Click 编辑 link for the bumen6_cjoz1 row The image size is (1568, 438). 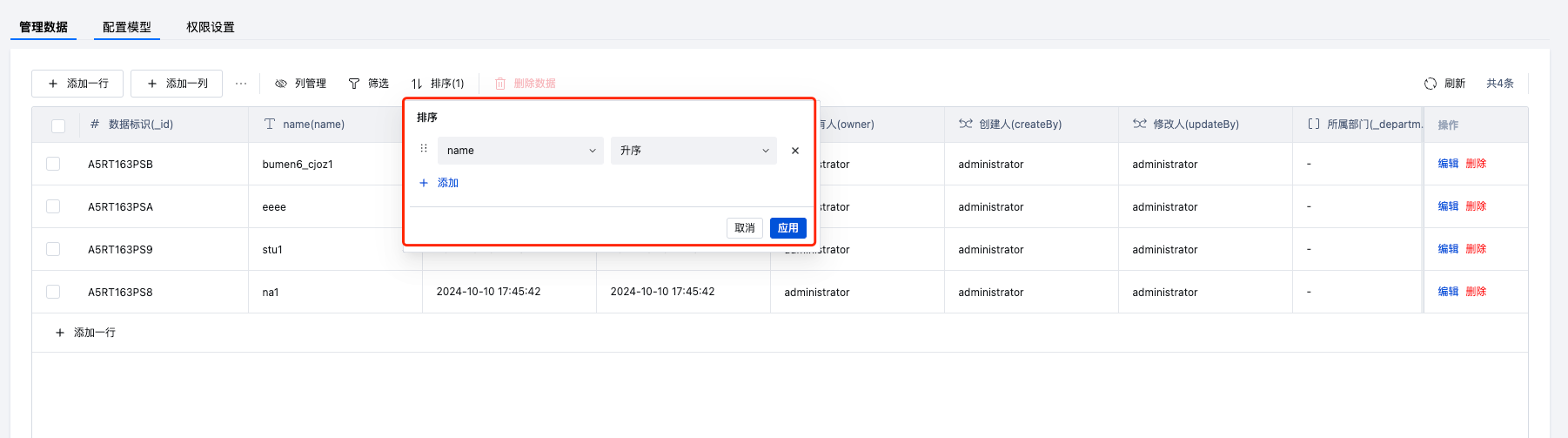pos(1448,164)
